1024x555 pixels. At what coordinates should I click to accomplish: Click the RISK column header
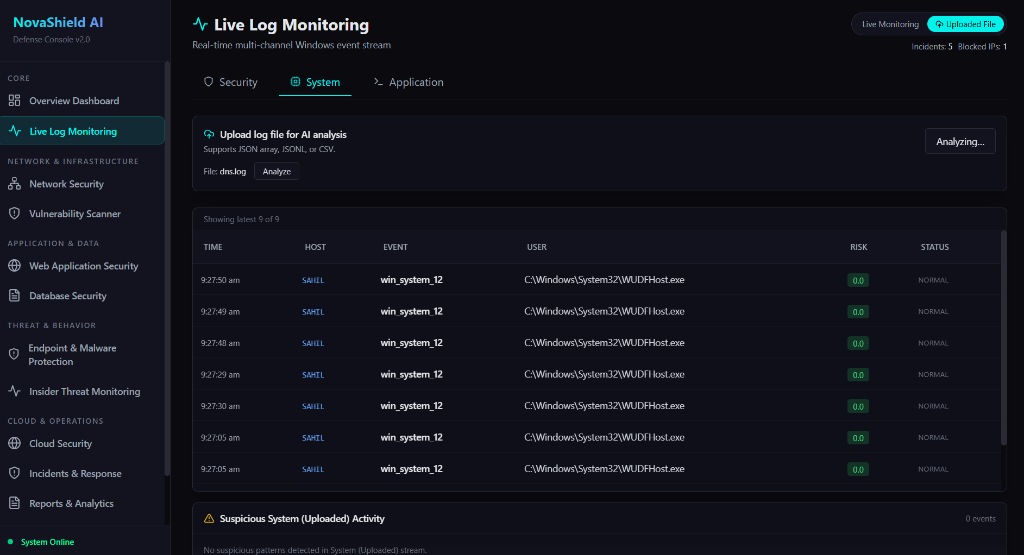[x=859, y=247]
